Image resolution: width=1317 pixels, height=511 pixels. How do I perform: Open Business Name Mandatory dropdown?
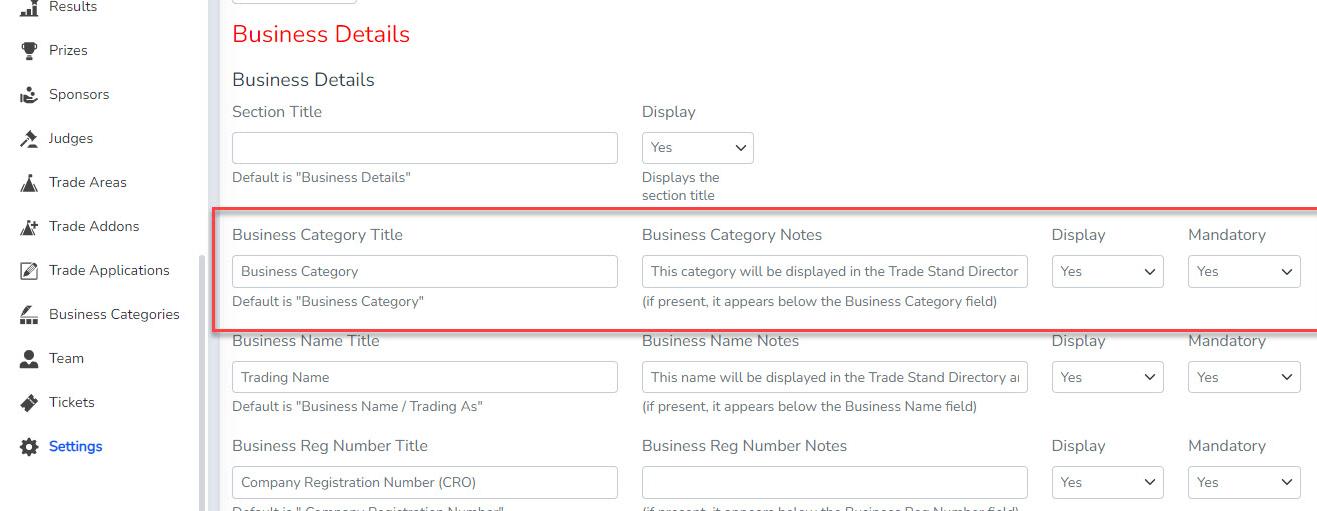(1243, 377)
